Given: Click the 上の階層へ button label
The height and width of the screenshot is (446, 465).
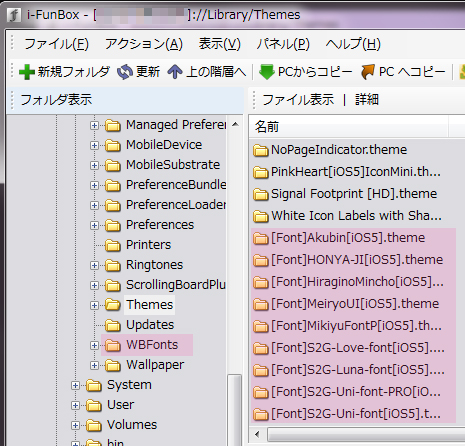Looking at the screenshot, I should pos(216,72).
